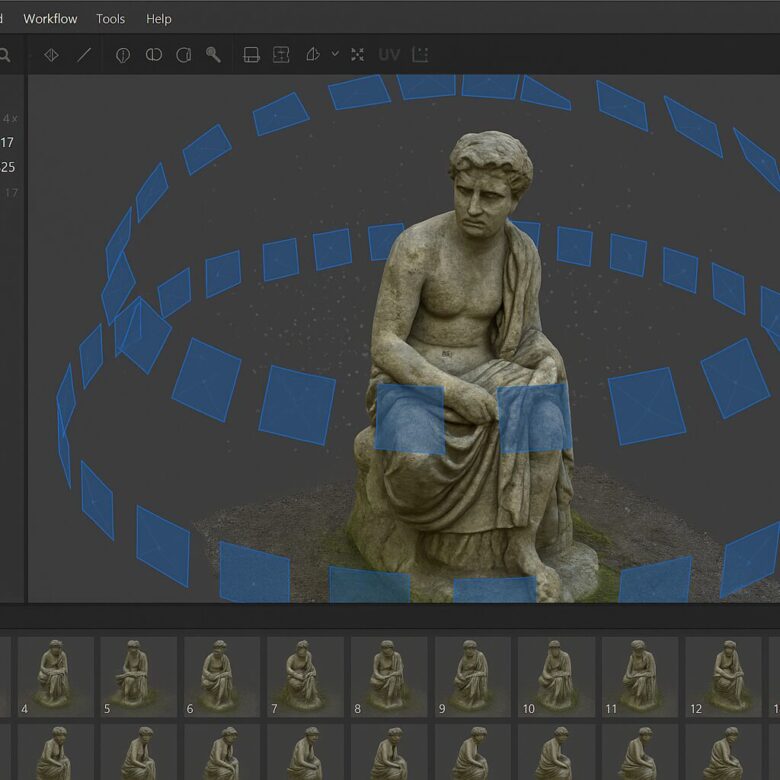Click the reconstruction region box icon

point(251,55)
